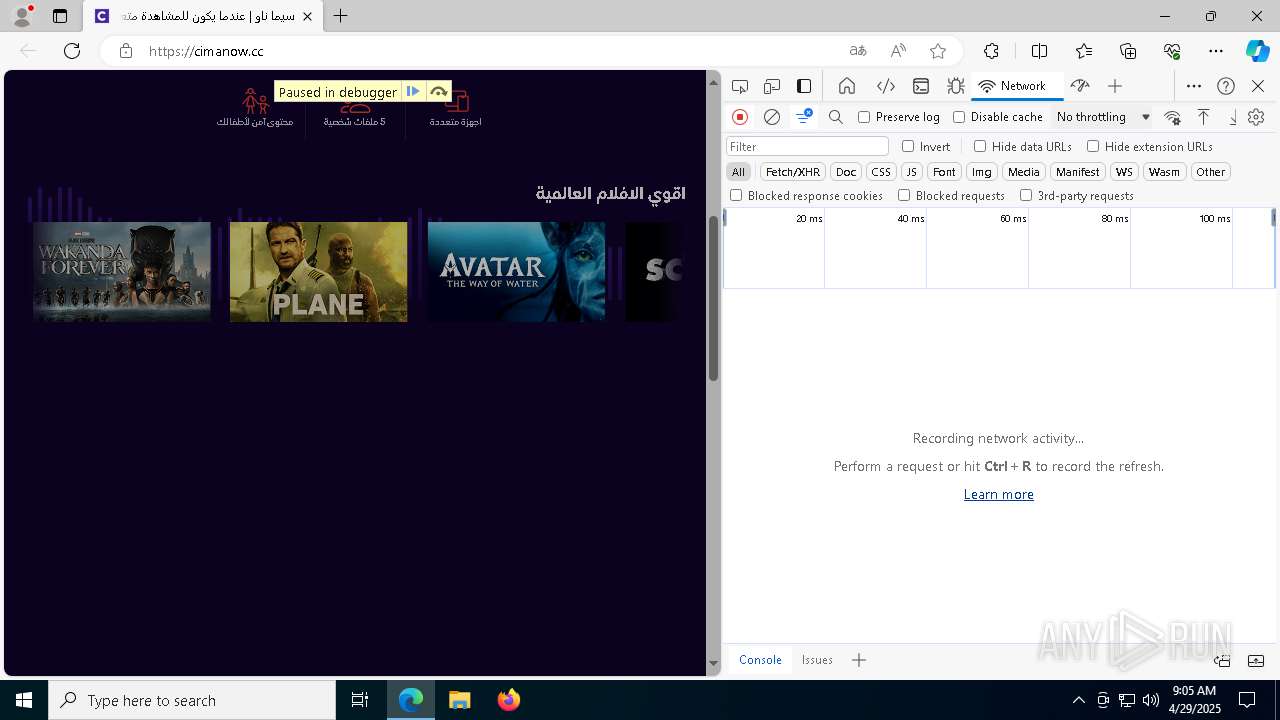Check Blocked response cookies
The height and width of the screenshot is (720, 1280).
click(x=736, y=196)
